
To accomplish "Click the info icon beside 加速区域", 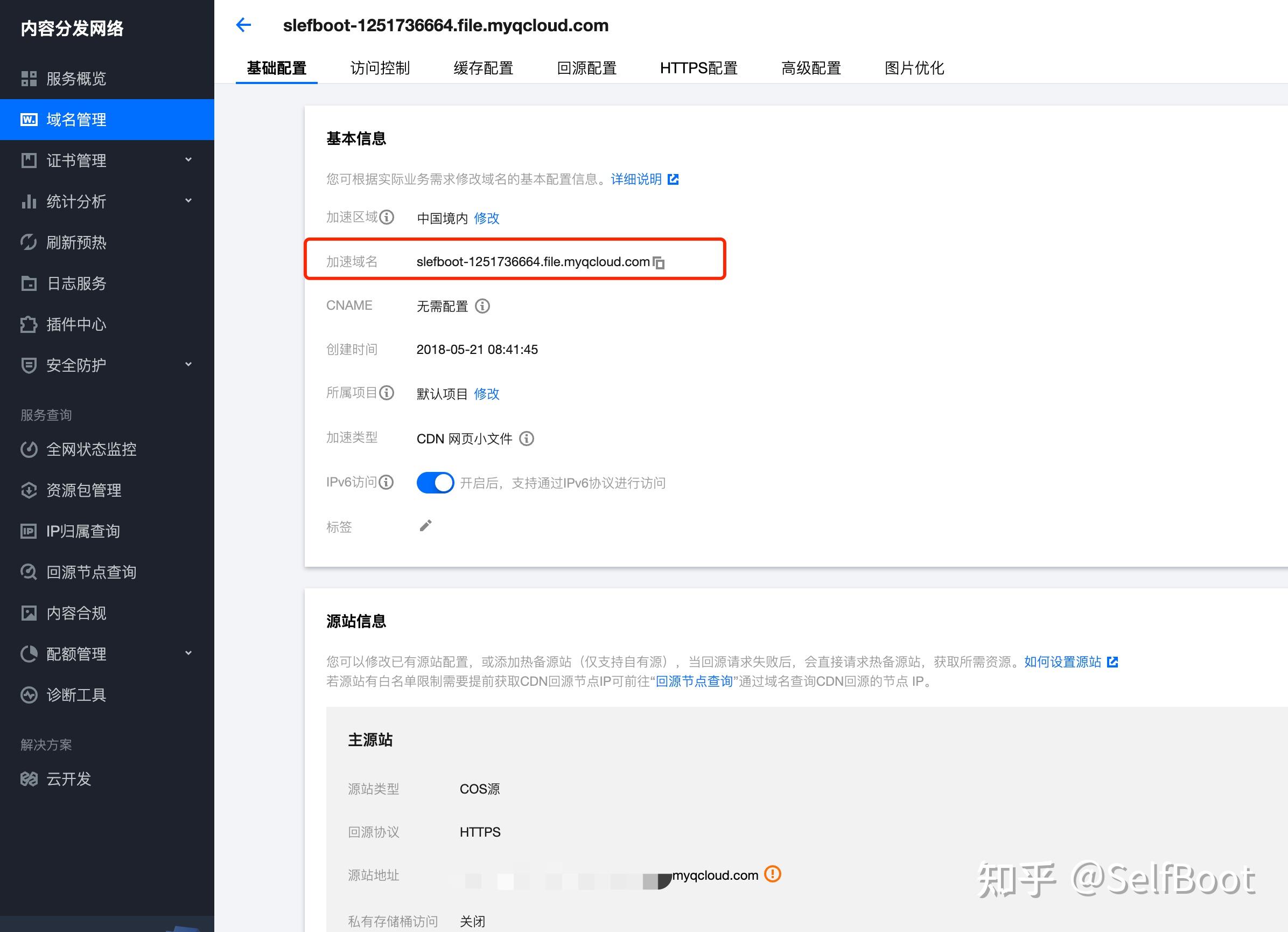I will coord(388,217).
